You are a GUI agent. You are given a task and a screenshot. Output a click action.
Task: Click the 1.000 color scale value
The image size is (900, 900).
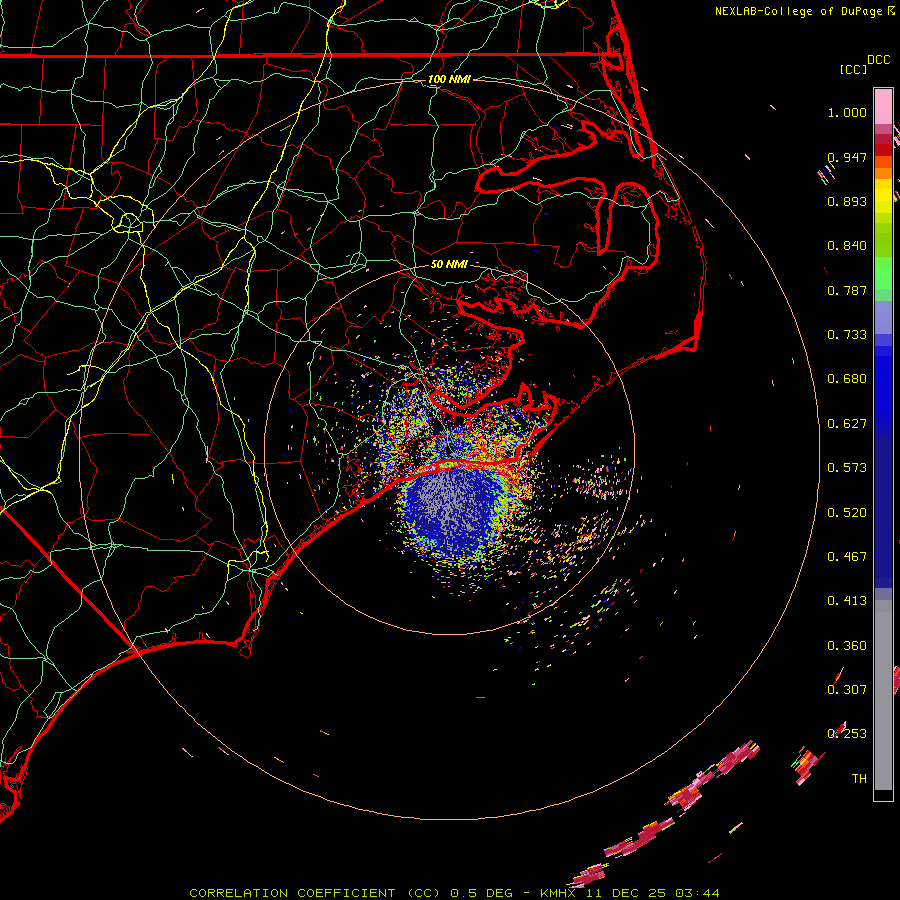coord(847,112)
